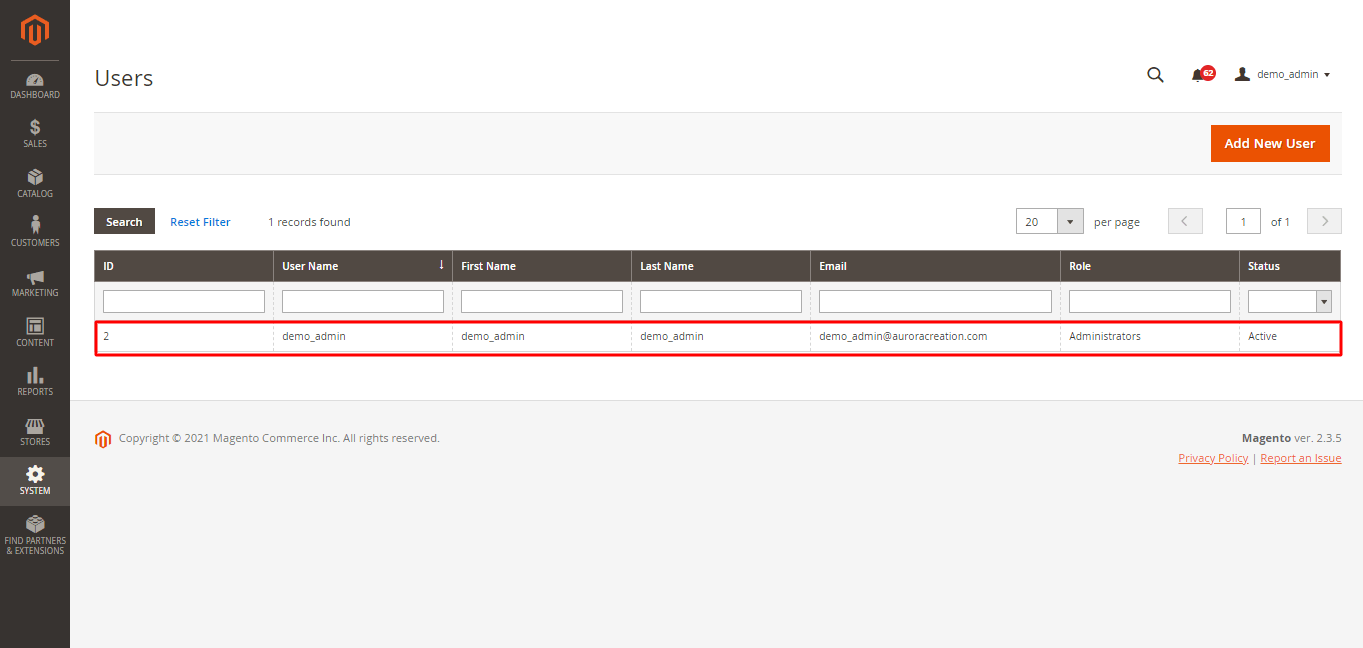The image size is (1363, 648).
Task: Click the Customers sidebar icon
Action: pos(35,230)
